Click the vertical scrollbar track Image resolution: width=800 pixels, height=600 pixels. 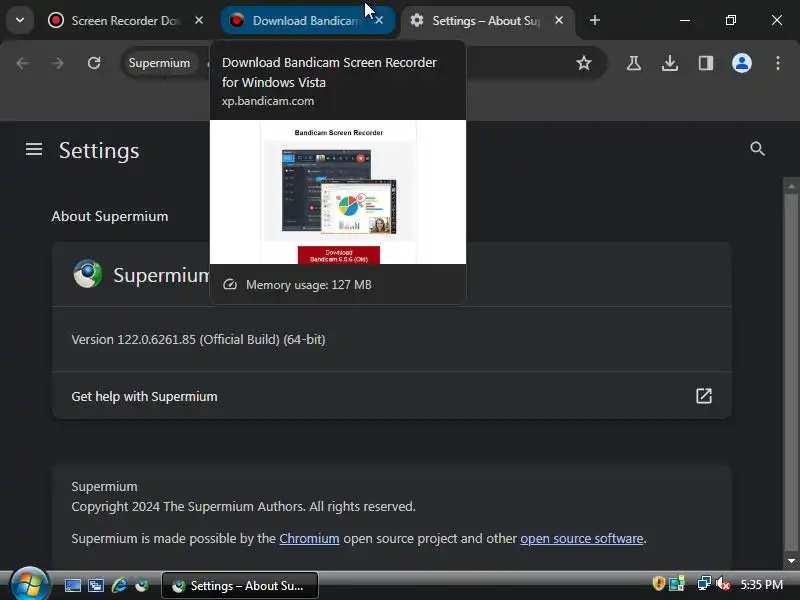click(x=791, y=374)
